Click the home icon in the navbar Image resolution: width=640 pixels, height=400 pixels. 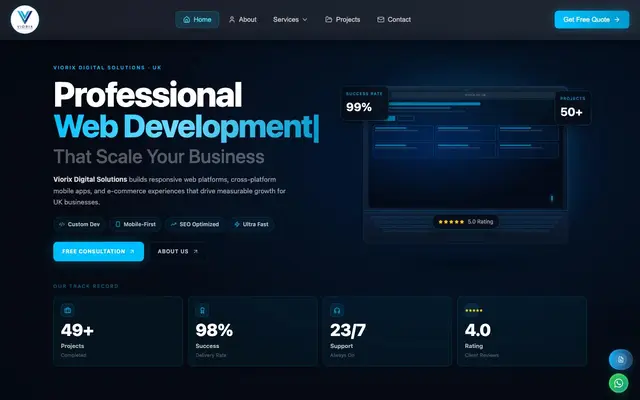click(187, 20)
